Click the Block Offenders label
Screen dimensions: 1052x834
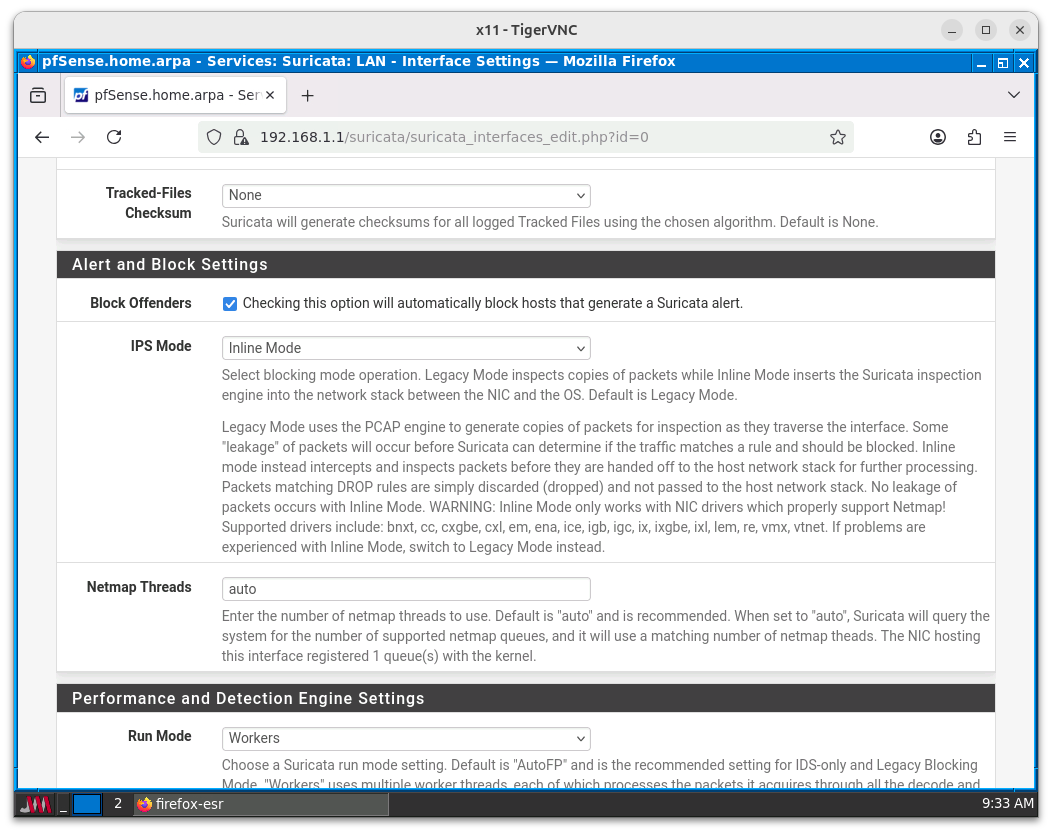coord(141,303)
